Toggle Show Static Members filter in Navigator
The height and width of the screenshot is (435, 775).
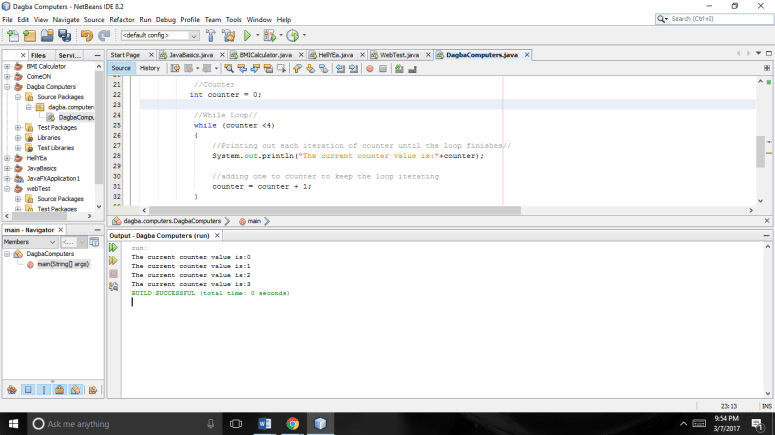(44, 390)
